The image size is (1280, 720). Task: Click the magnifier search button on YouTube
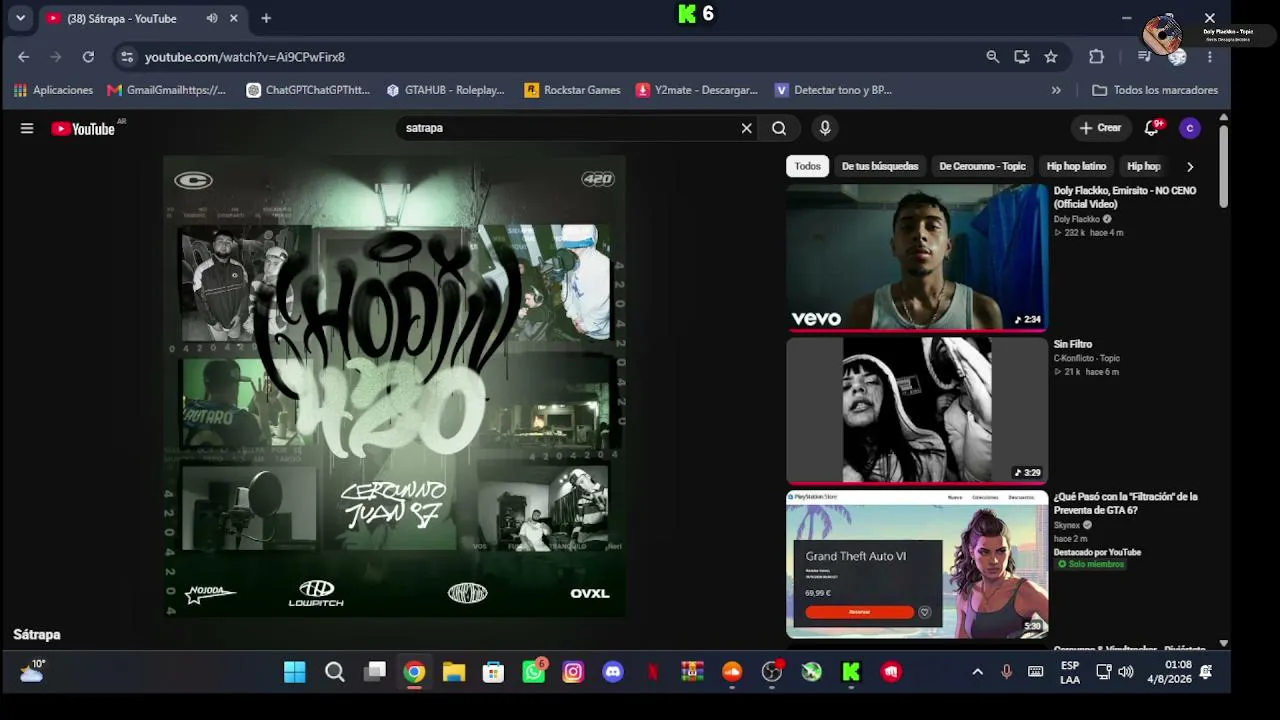point(779,128)
